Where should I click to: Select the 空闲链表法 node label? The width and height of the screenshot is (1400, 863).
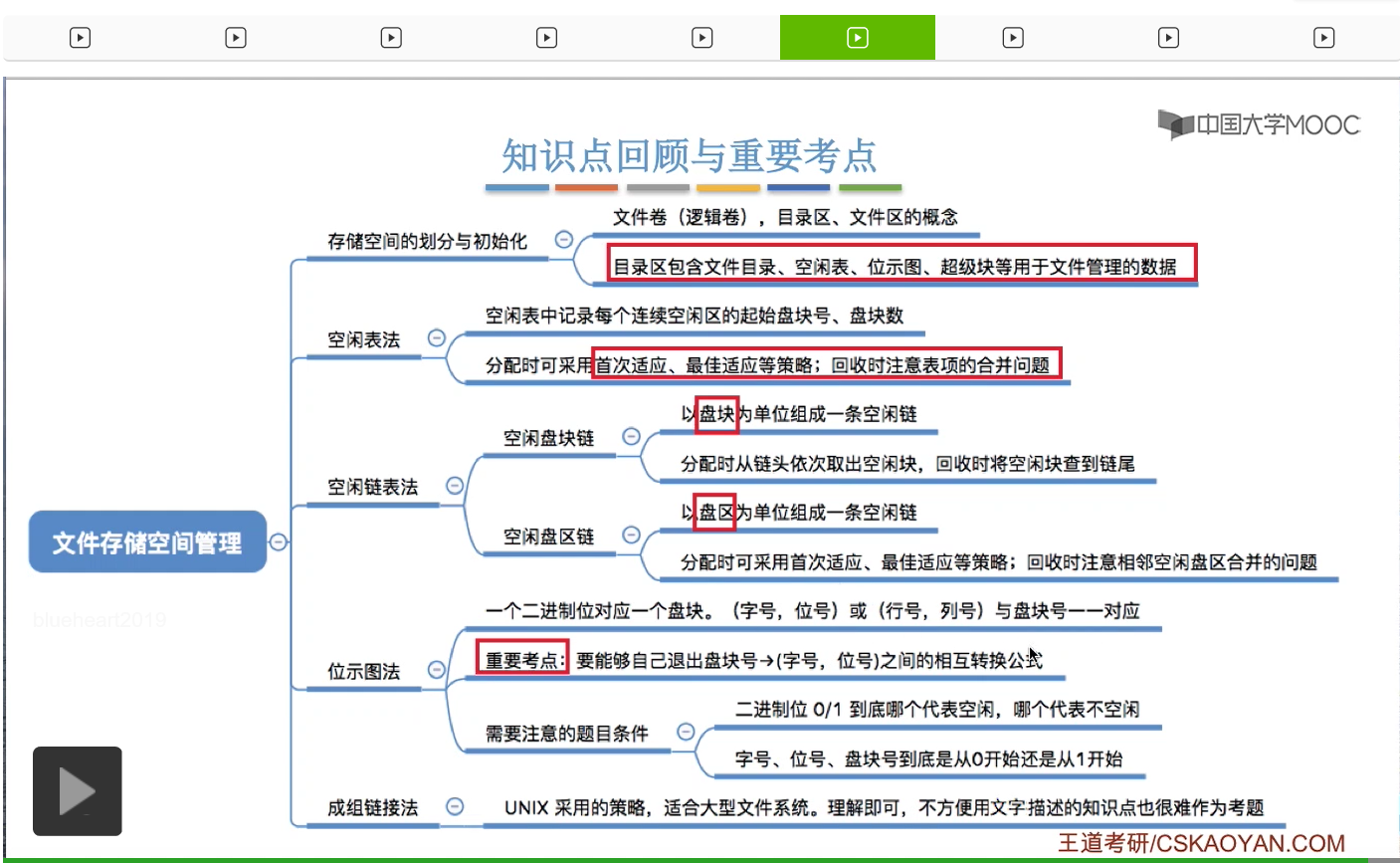click(x=373, y=487)
